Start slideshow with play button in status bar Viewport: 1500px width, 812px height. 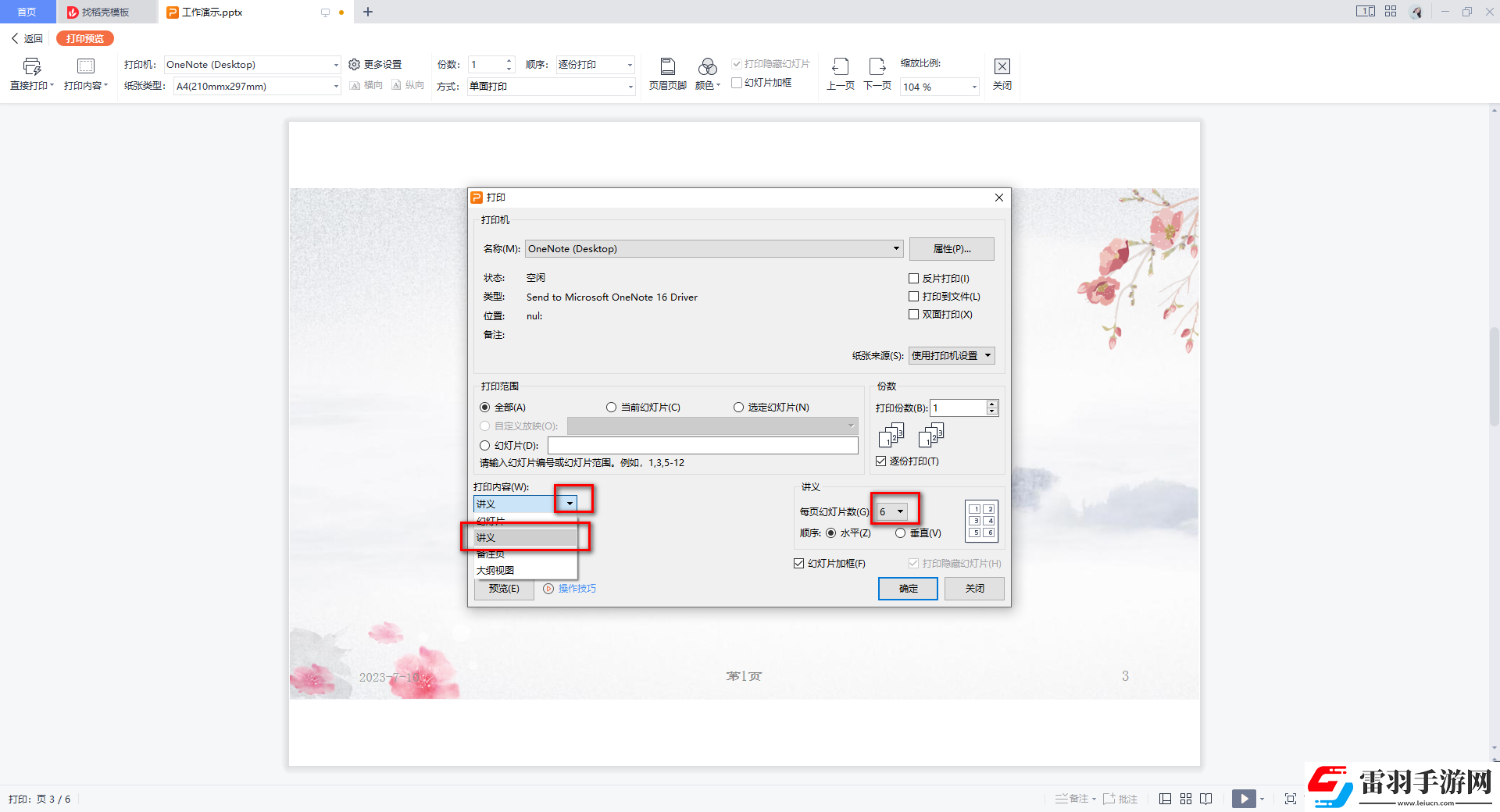pos(1244,799)
